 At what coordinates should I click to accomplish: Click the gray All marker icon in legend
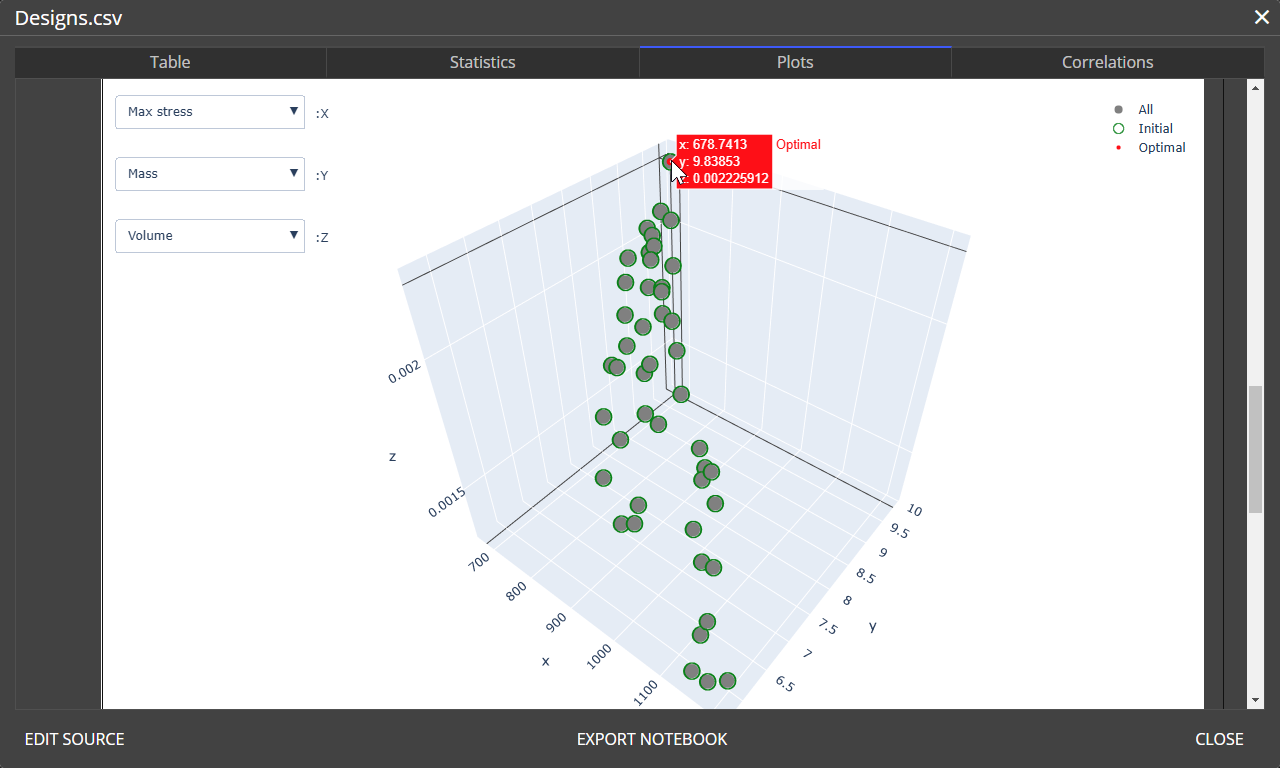pos(1118,110)
